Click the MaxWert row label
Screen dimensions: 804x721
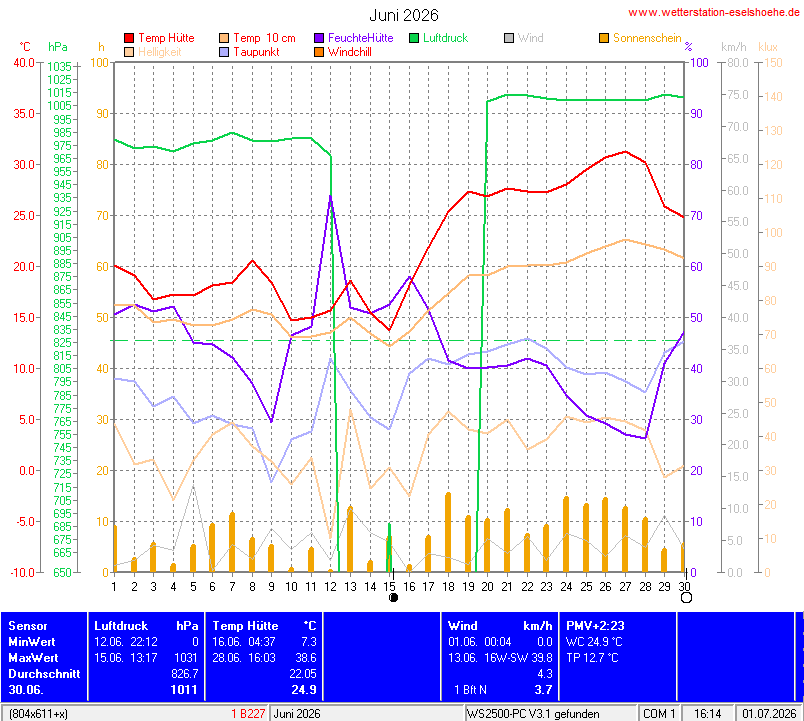coord(33,657)
